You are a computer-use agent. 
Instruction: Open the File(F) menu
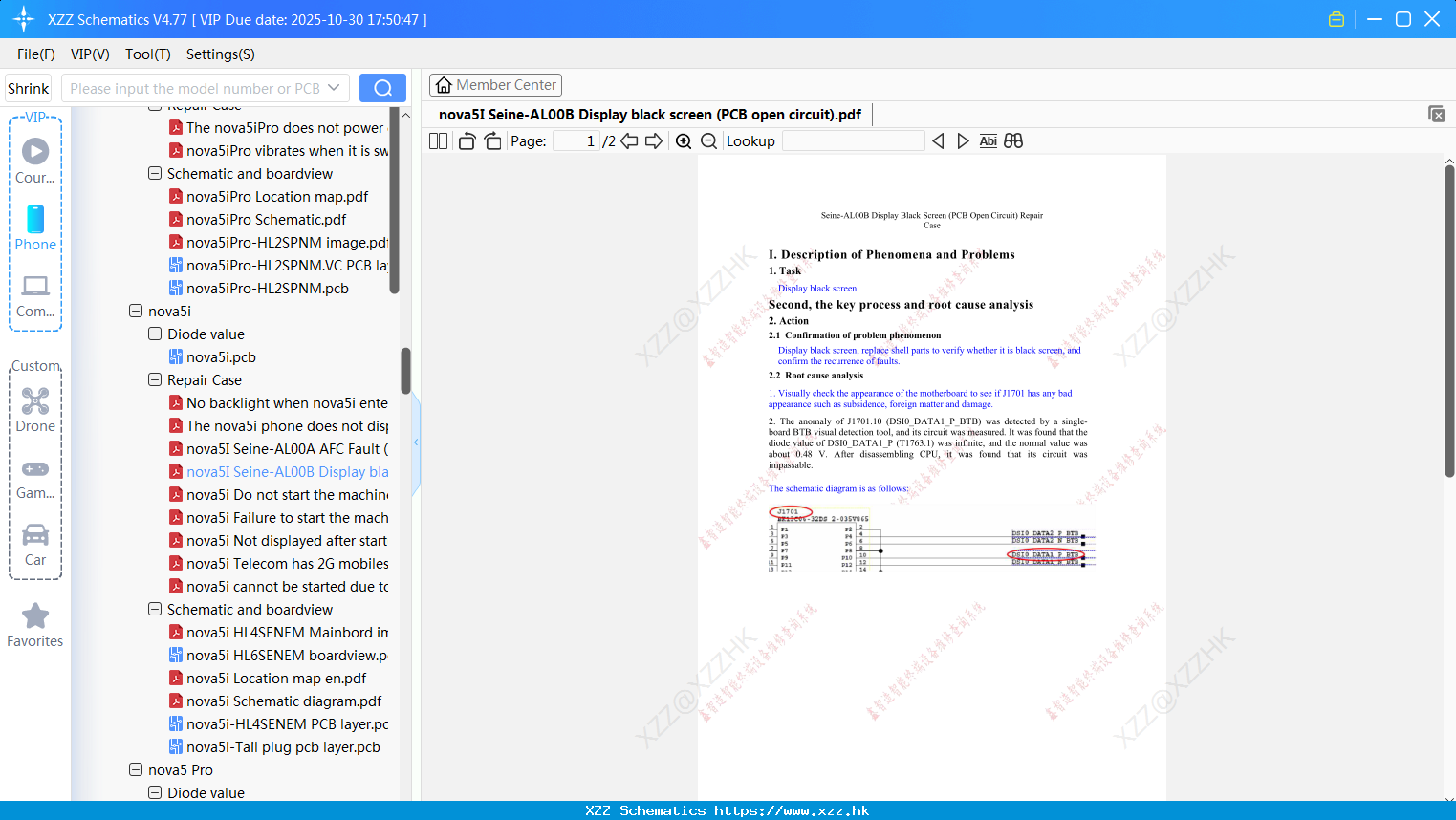36,54
